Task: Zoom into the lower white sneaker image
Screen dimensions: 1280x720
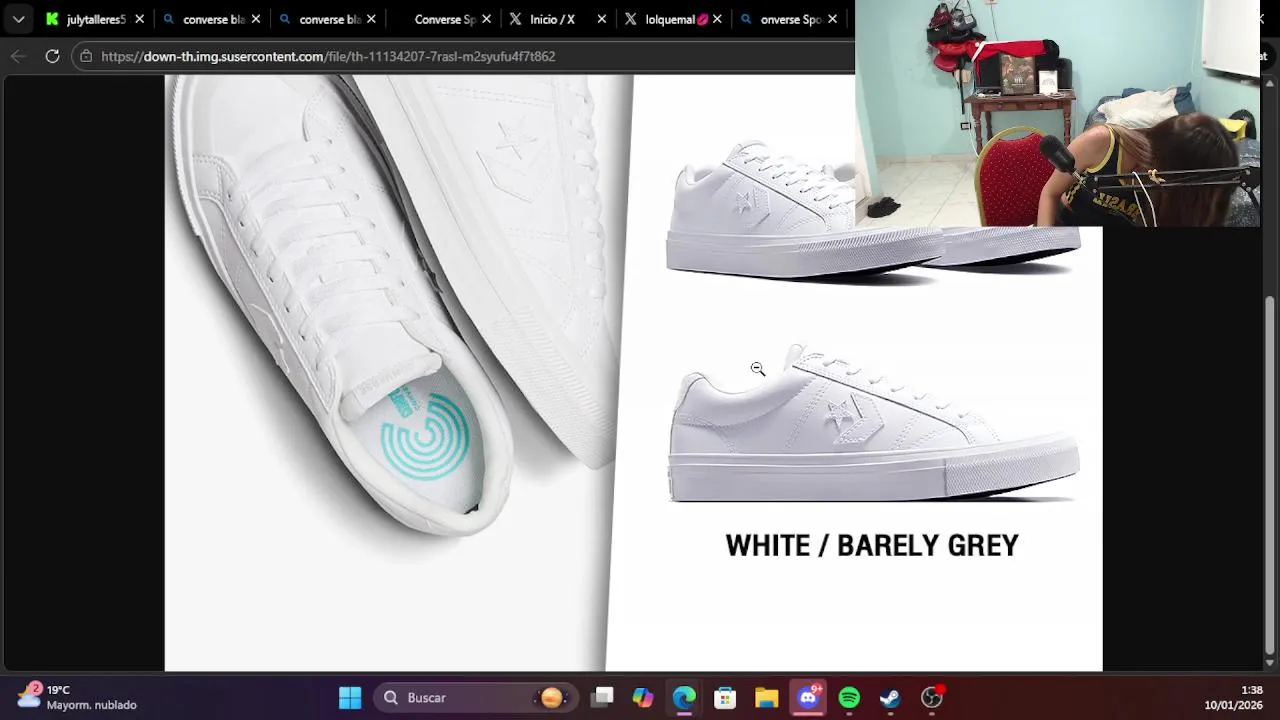Action: [x=873, y=425]
